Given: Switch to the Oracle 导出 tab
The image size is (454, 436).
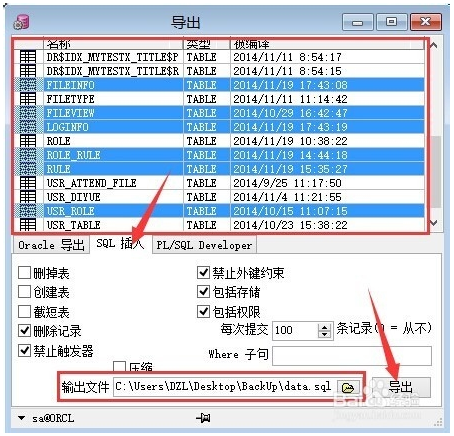Looking at the screenshot, I should (51, 245).
